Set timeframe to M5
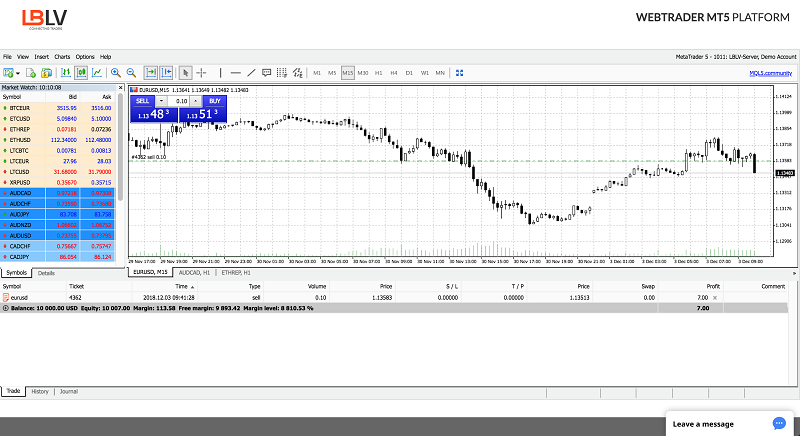The image size is (800, 436). [332, 73]
